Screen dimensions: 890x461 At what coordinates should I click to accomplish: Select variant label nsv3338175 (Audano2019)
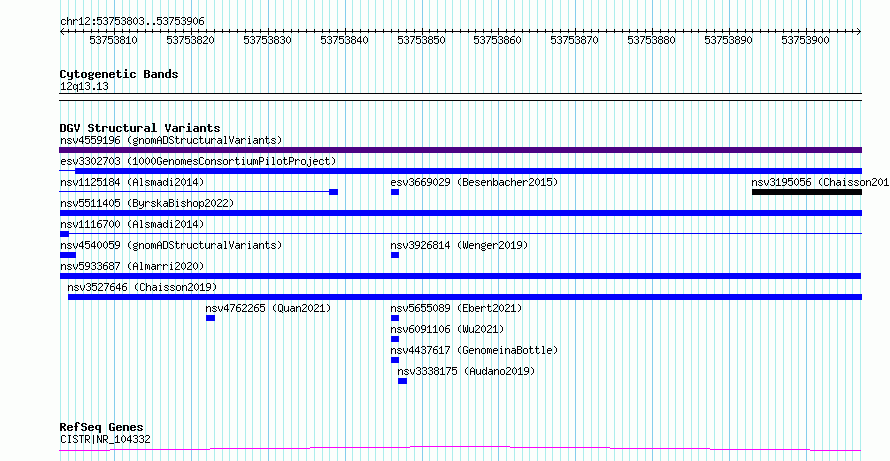click(466, 371)
